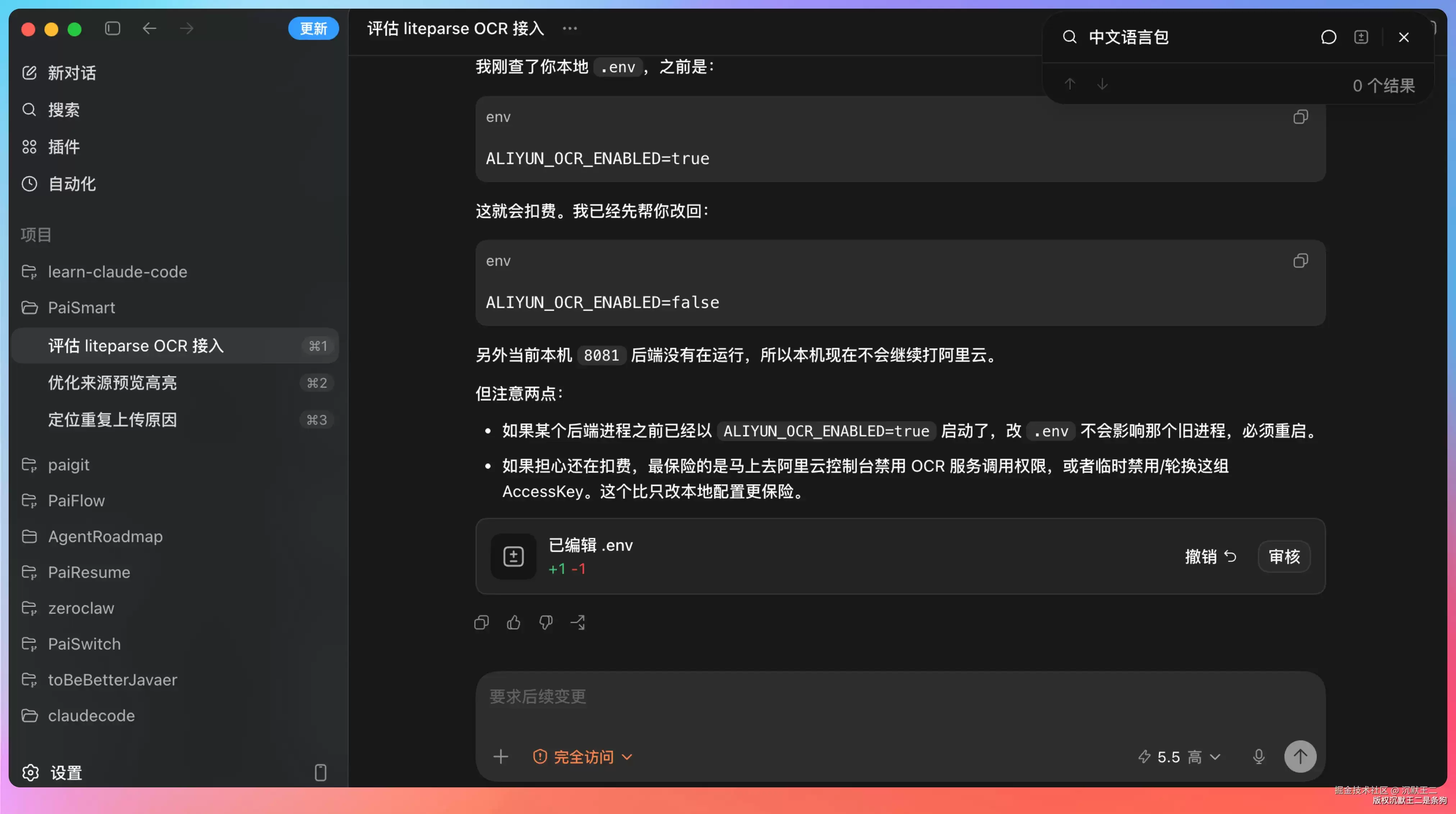Jump to next search result
Viewport: 1456px width, 814px height.
pyautogui.click(x=1102, y=84)
